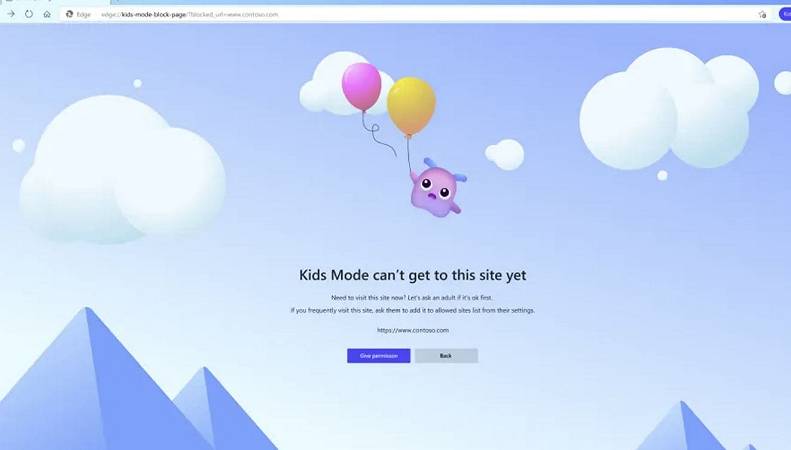Click the 'Edge' label beside the logo

[84, 15]
